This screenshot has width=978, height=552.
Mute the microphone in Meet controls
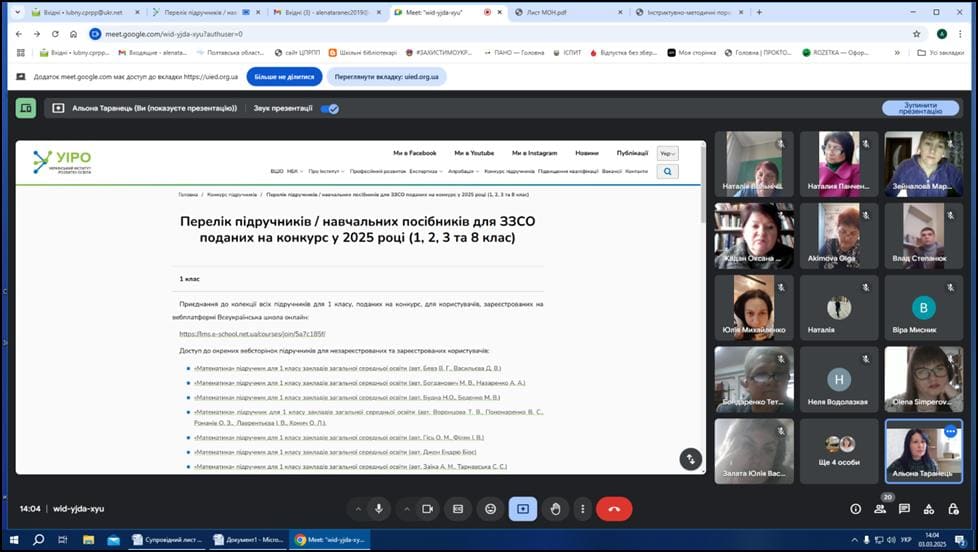pyautogui.click(x=379, y=509)
